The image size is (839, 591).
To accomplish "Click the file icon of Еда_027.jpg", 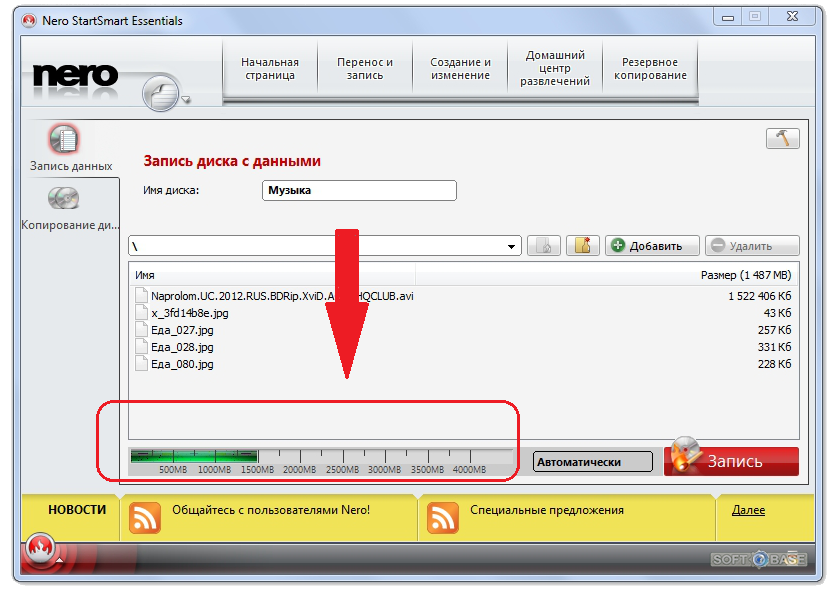I will [141, 330].
